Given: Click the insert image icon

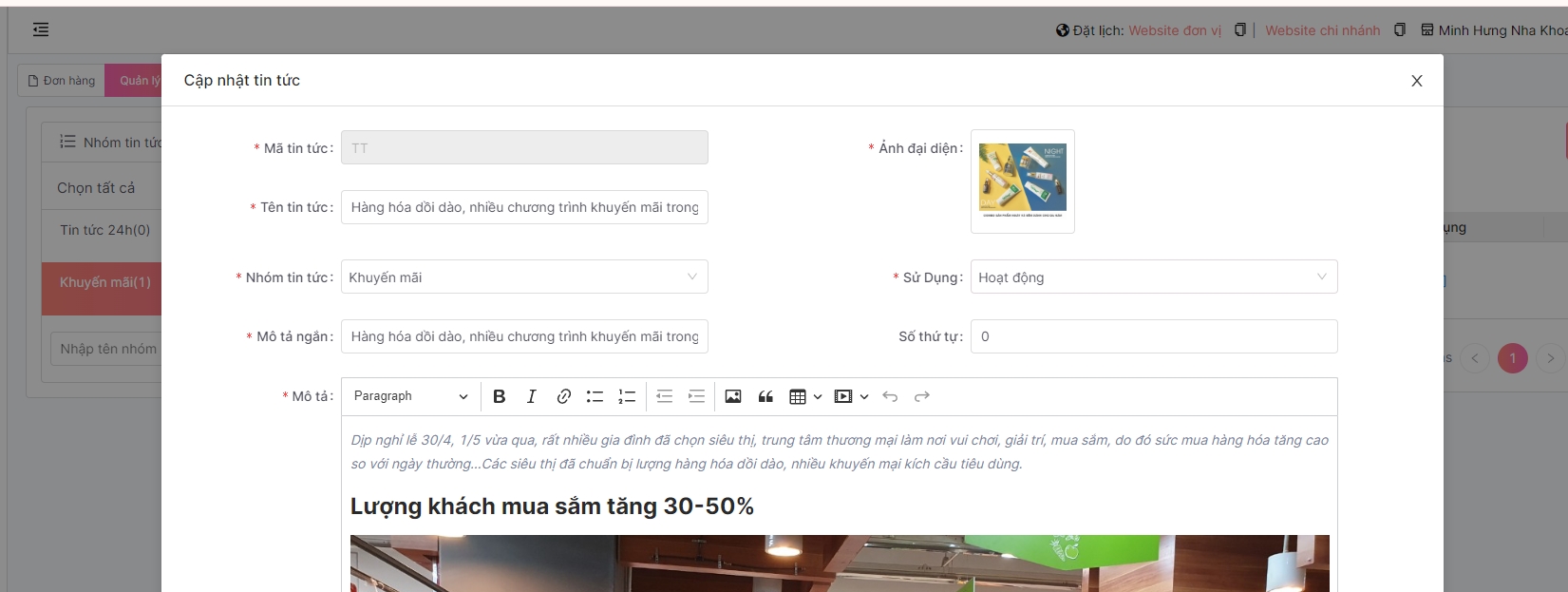Looking at the screenshot, I should pyautogui.click(x=732, y=396).
